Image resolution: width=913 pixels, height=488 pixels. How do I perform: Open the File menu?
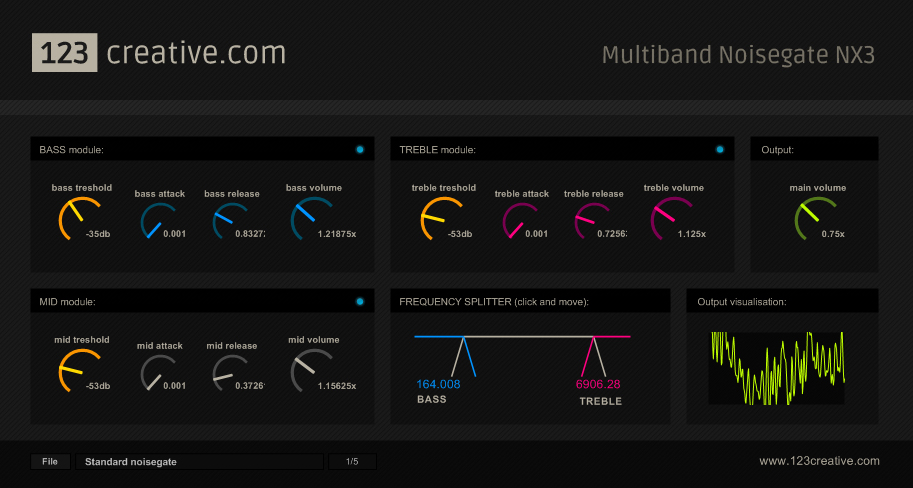49,462
